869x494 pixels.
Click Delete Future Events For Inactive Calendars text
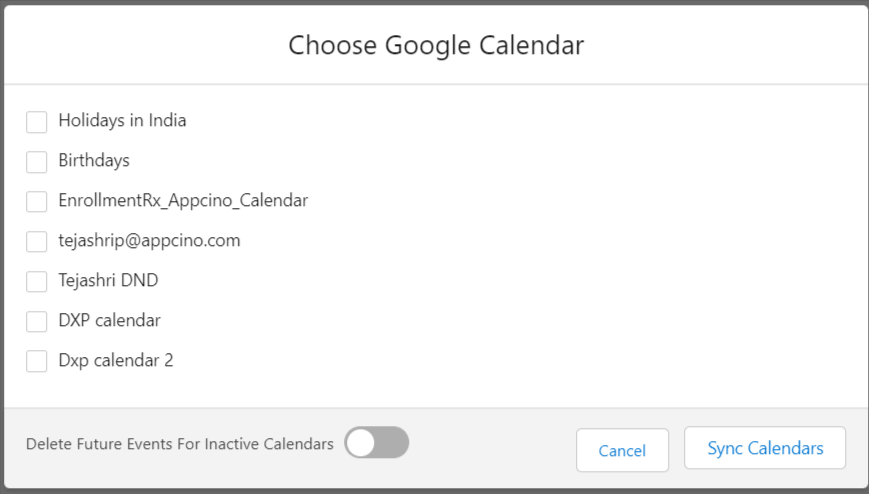[180, 444]
